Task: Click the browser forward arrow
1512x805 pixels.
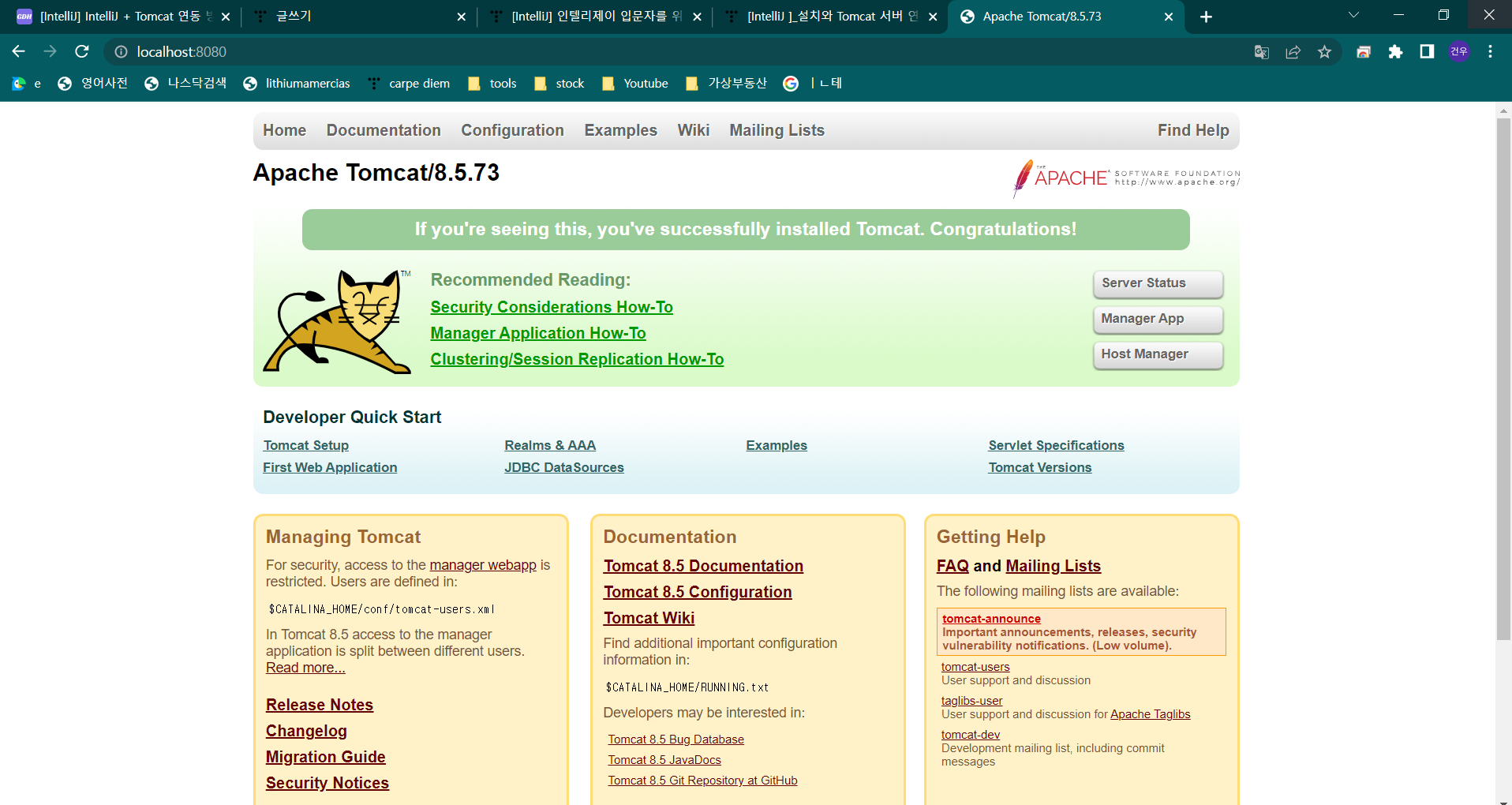Action: coord(51,51)
